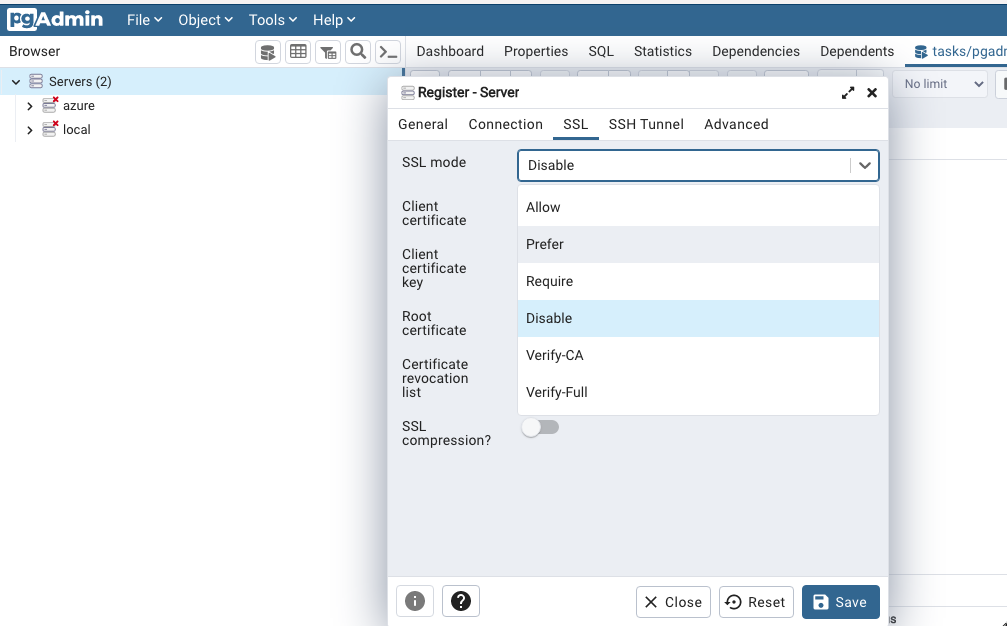
Task: Launch the PSQL Tool terminal icon
Action: (x=388, y=51)
